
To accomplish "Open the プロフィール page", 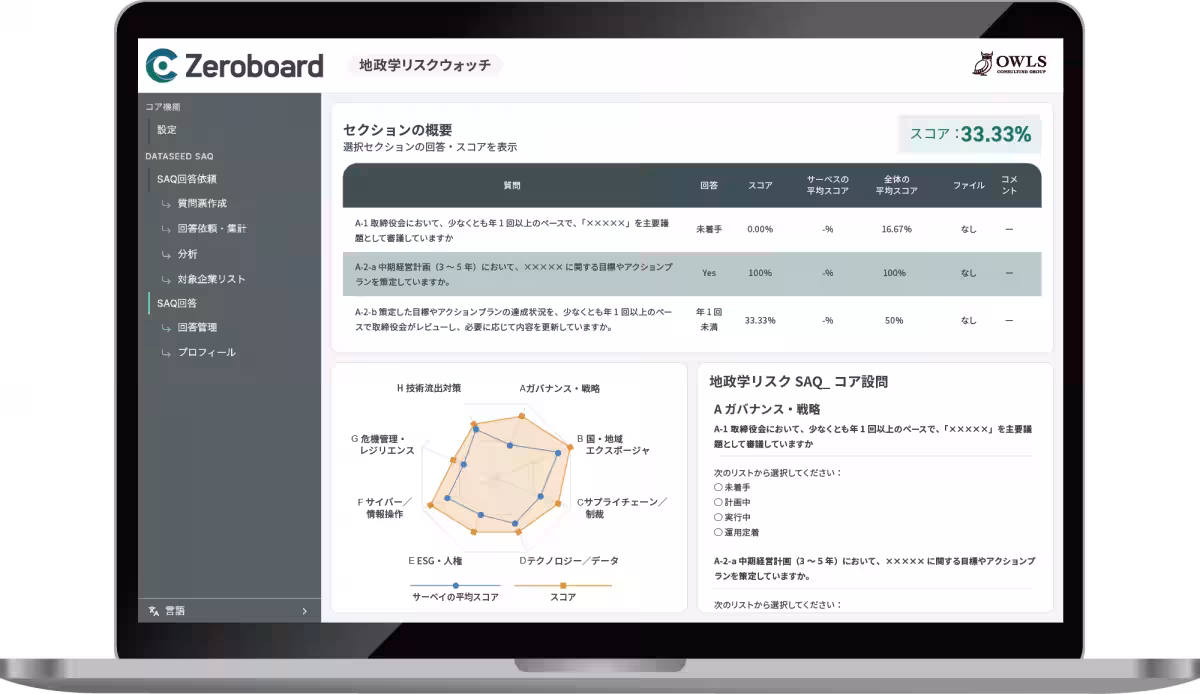I will coord(204,351).
